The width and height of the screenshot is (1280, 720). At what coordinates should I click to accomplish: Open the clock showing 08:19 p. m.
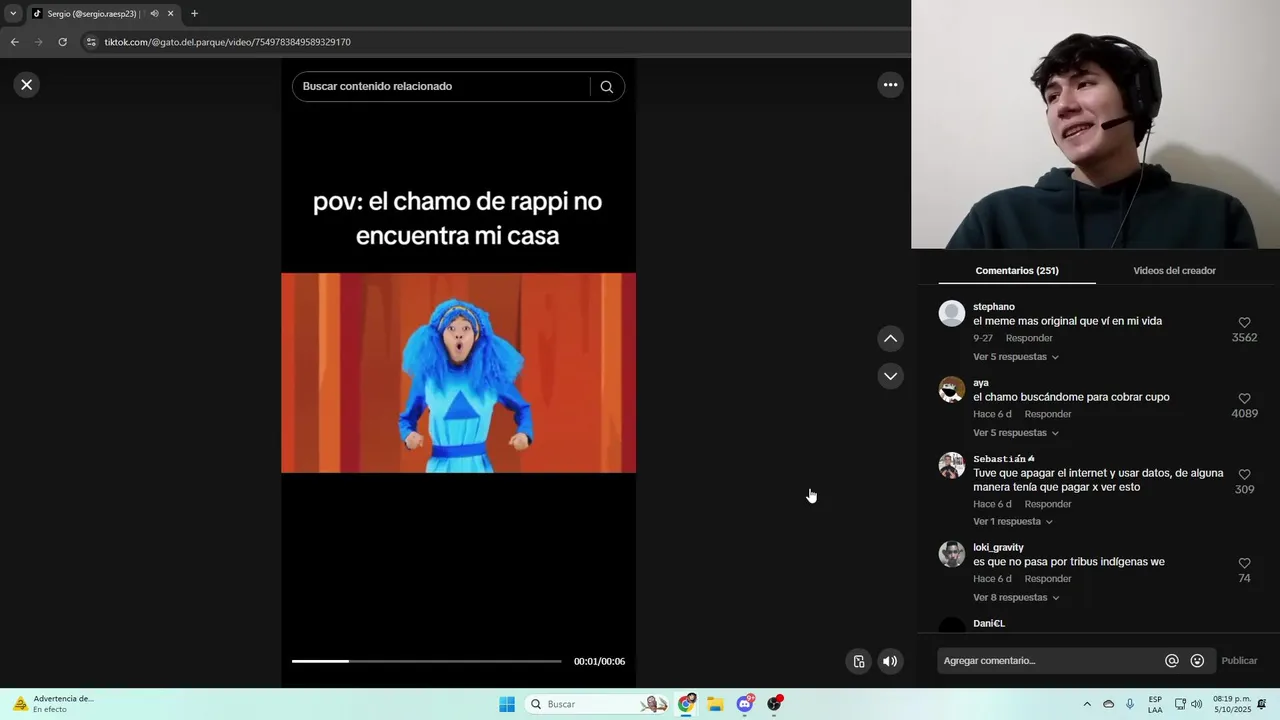[1232, 704]
